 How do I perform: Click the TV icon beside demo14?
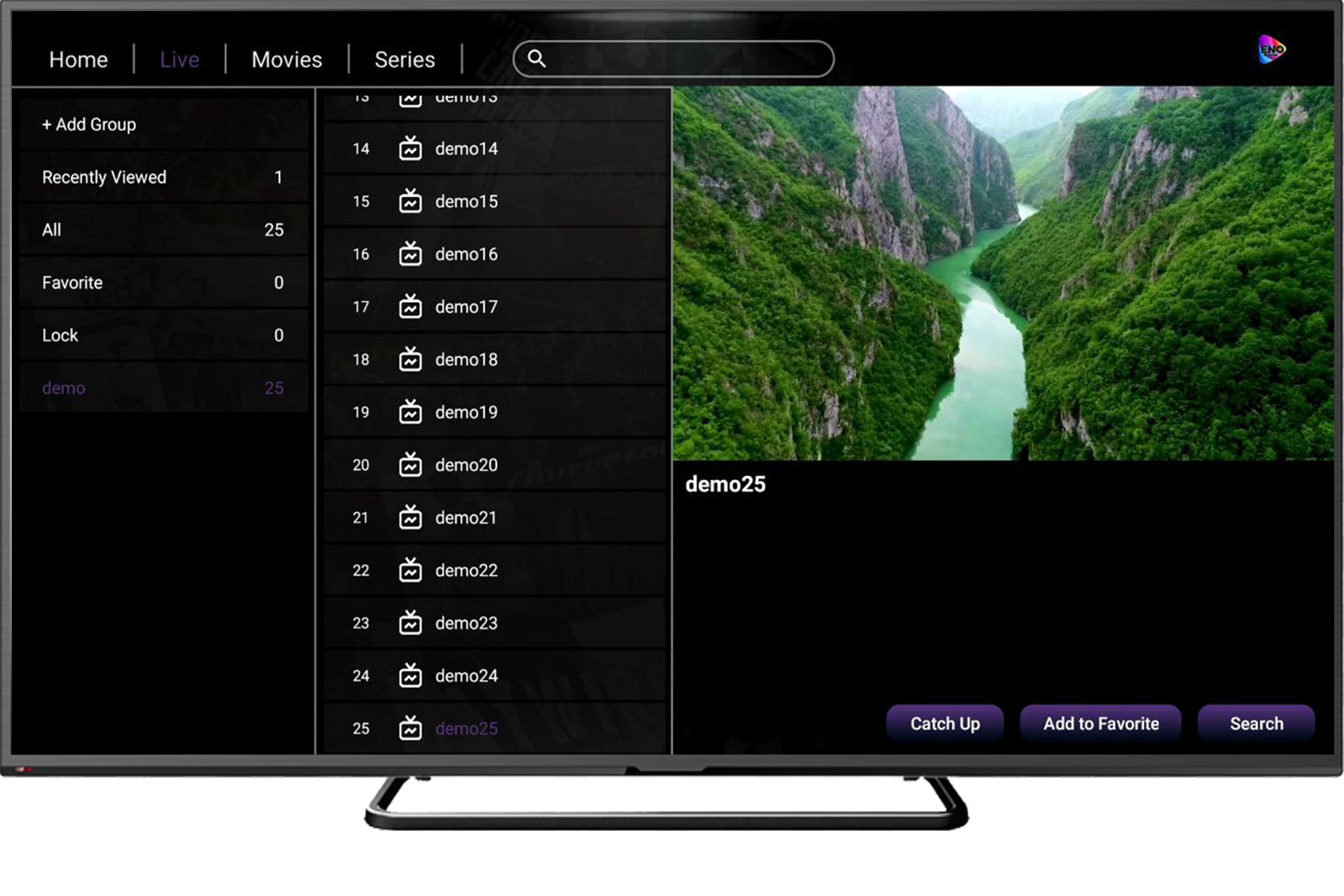[x=410, y=149]
